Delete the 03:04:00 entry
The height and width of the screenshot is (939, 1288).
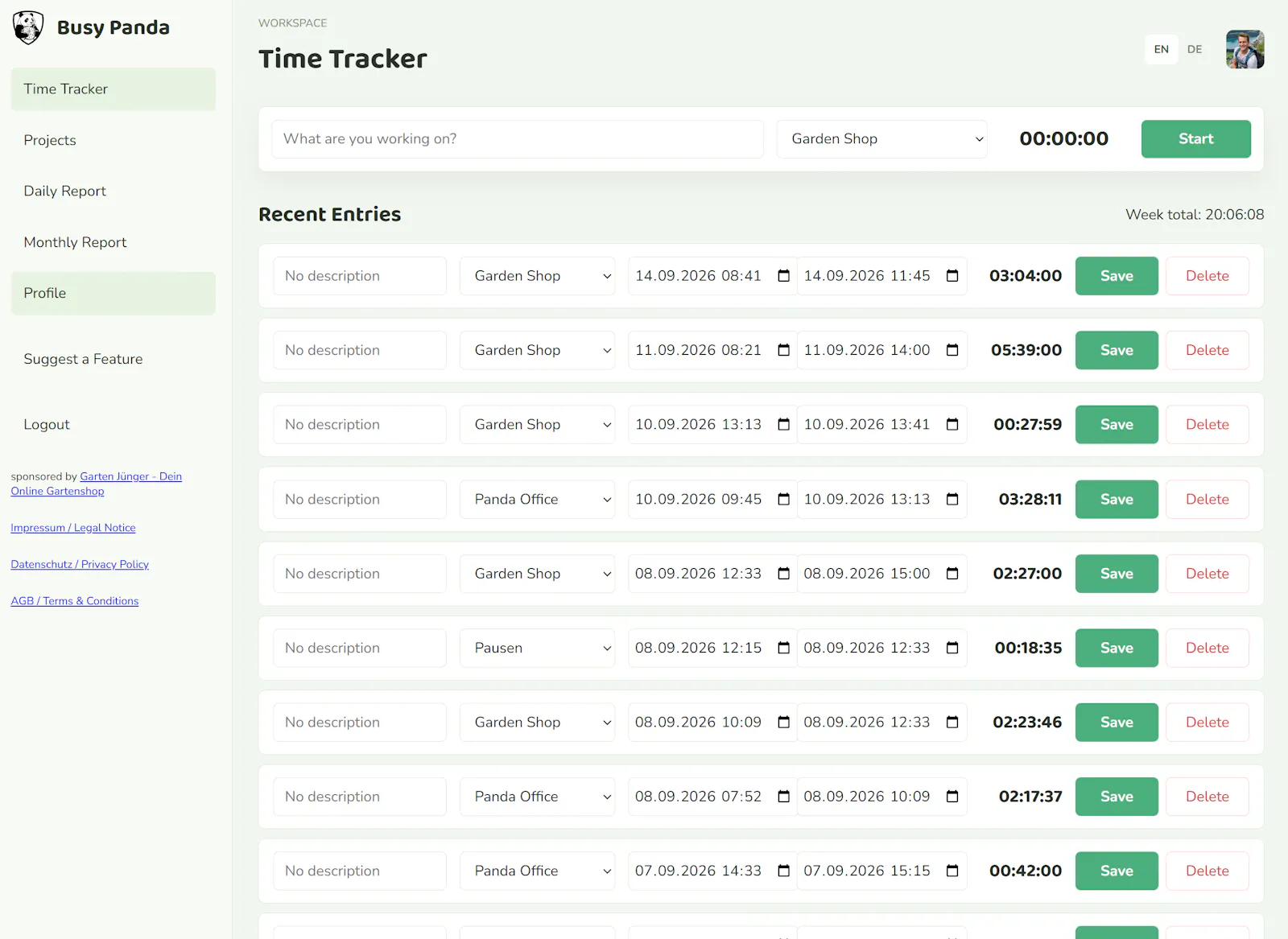click(x=1207, y=276)
